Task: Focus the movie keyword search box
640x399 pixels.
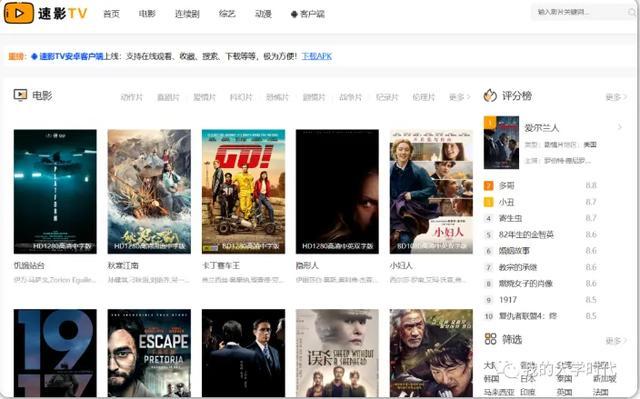Action: (x=580, y=12)
